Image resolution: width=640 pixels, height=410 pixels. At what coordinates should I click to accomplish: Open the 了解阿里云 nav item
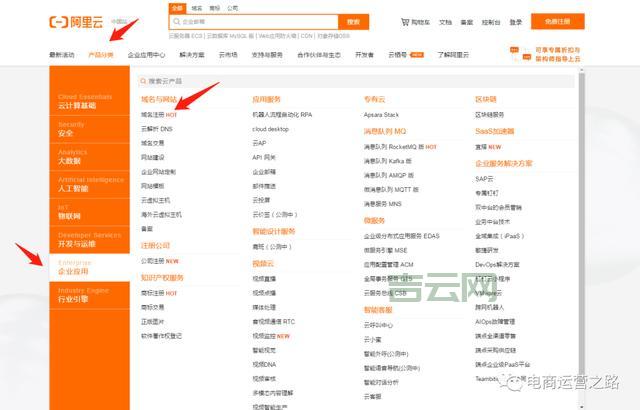[x=453, y=55]
